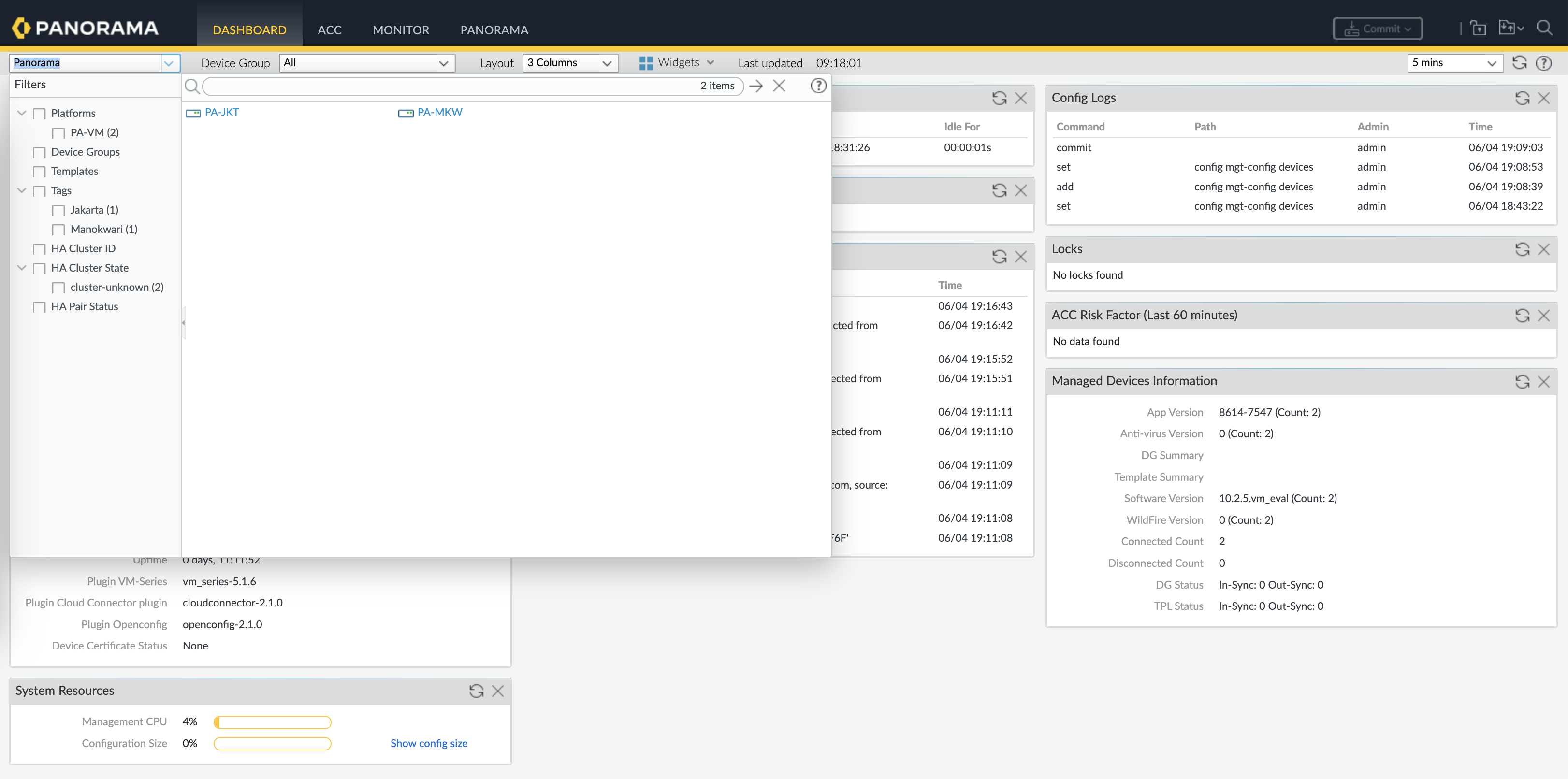Refresh the System Resources widget

[476, 691]
